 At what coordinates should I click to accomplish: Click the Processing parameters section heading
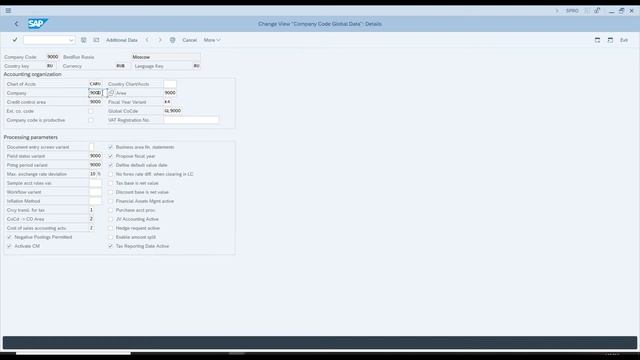click(31, 137)
